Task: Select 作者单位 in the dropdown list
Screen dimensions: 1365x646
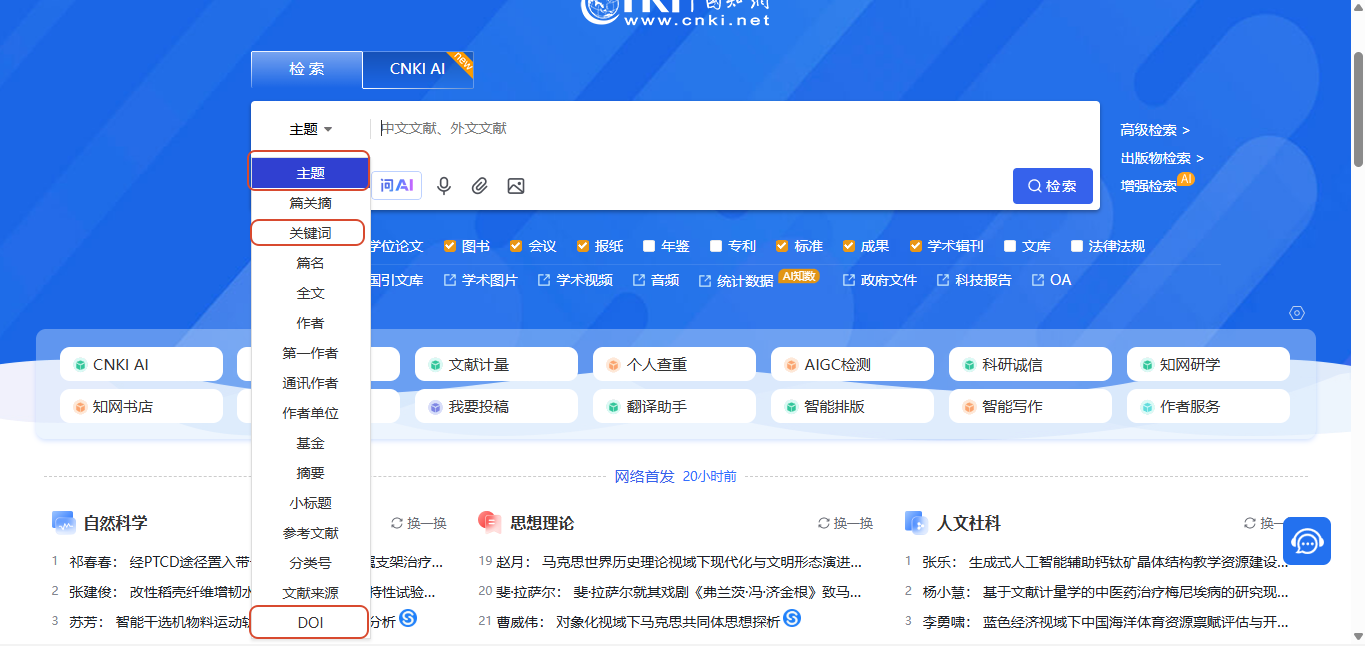Action: tap(311, 413)
